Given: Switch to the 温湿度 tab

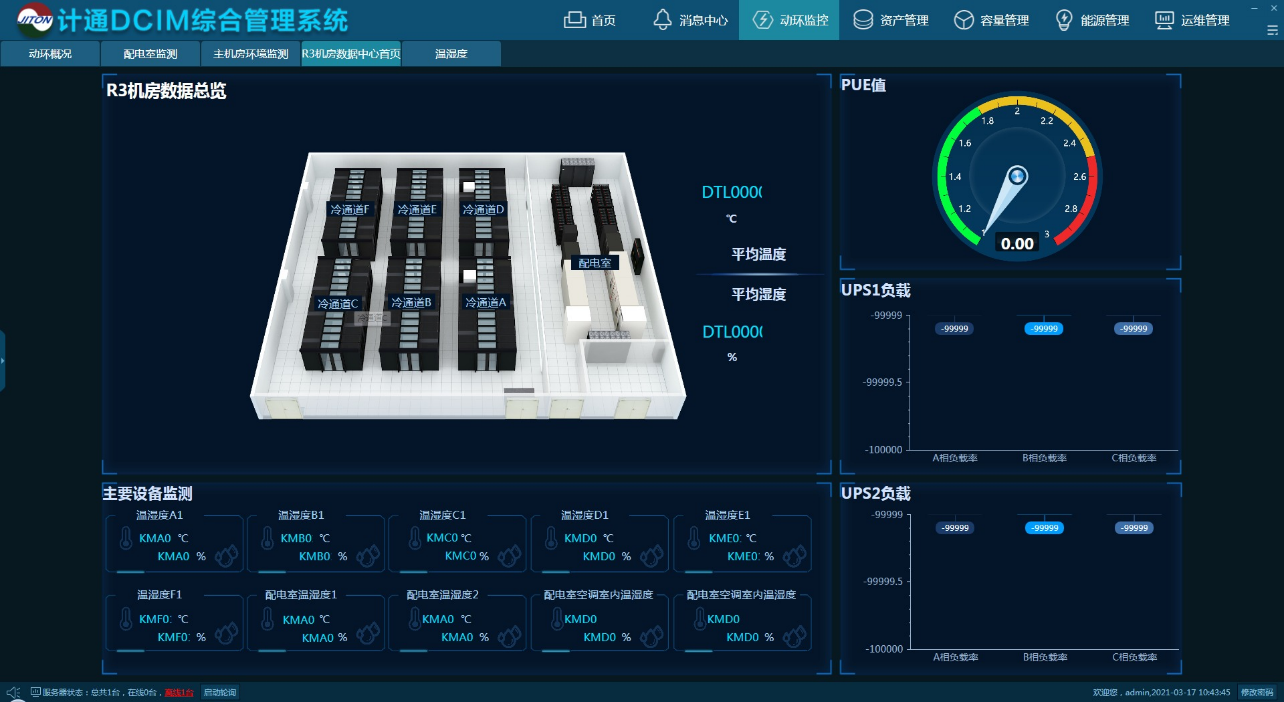Looking at the screenshot, I should click(x=451, y=54).
